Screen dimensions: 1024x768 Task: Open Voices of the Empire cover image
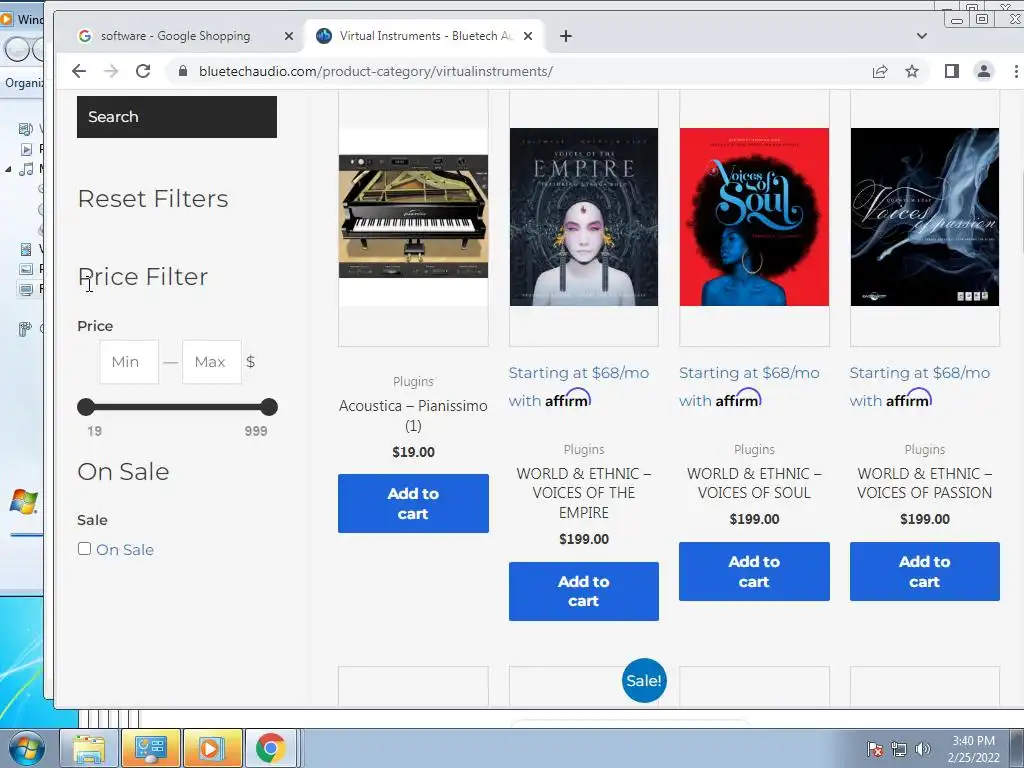584,216
